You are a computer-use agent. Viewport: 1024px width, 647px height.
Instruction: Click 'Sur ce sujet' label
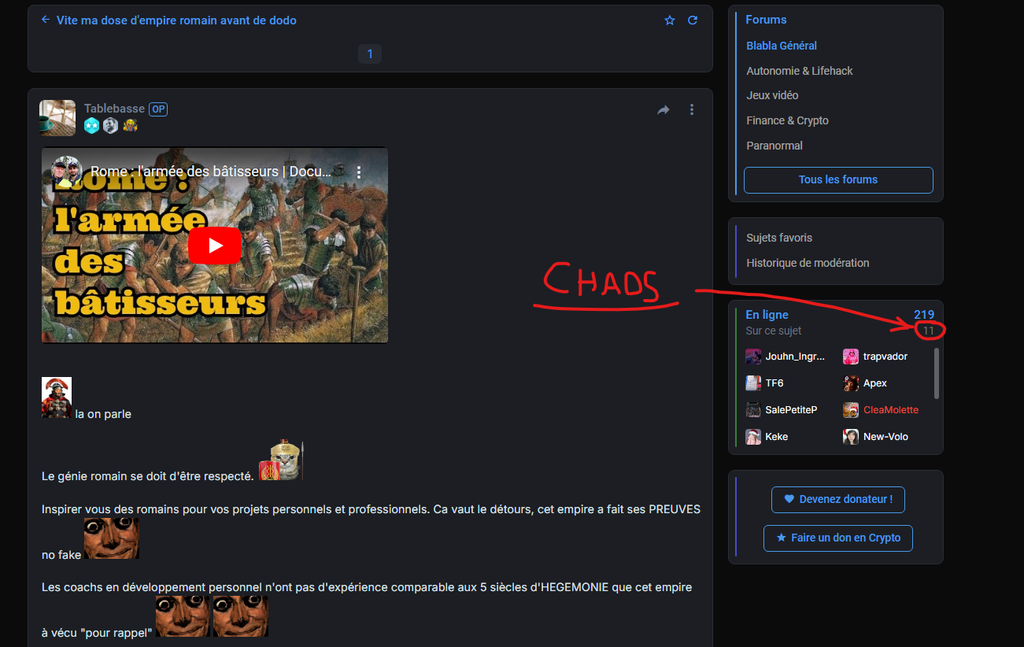[x=773, y=331]
